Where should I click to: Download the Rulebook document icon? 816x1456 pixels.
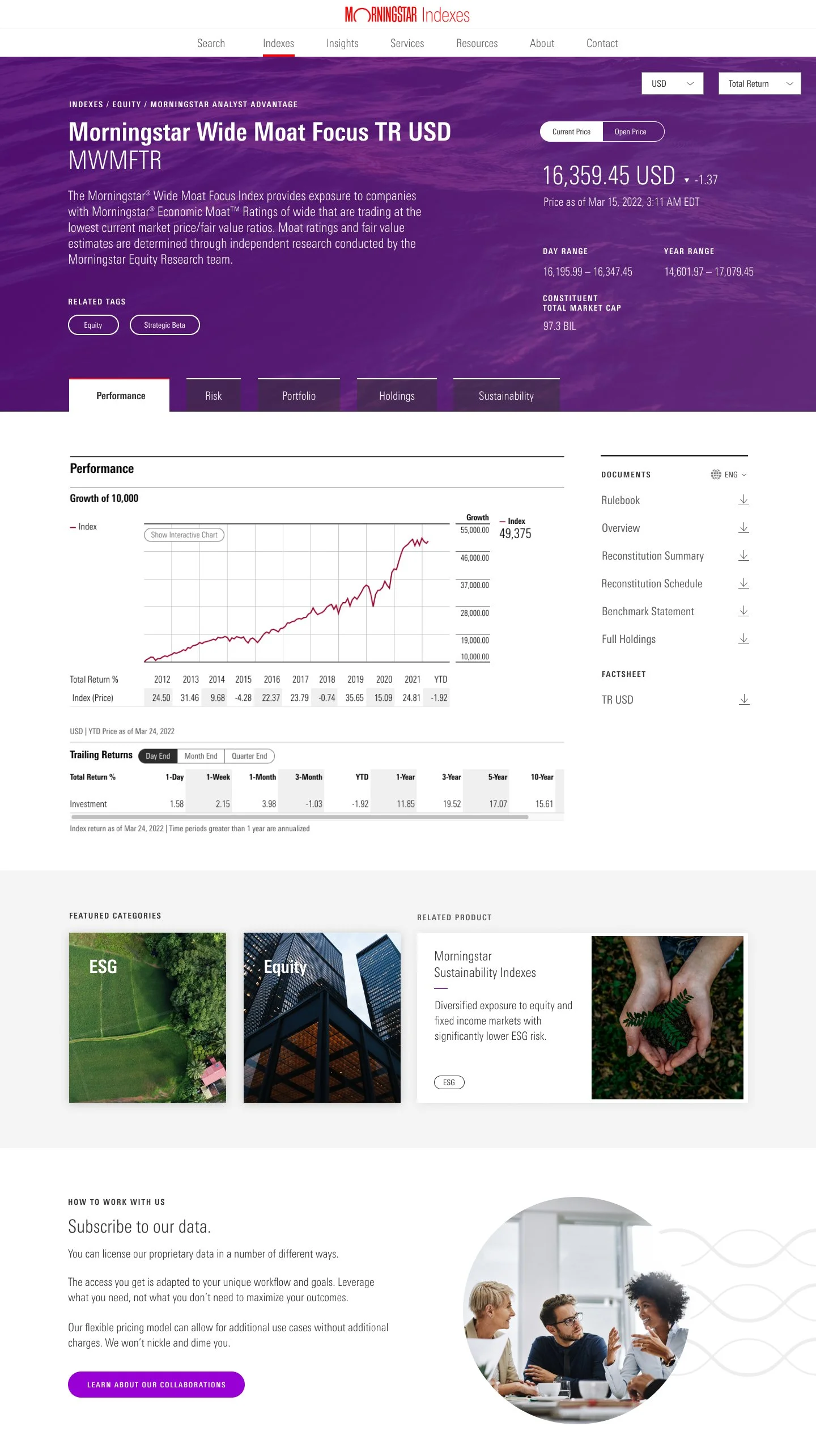click(x=743, y=500)
